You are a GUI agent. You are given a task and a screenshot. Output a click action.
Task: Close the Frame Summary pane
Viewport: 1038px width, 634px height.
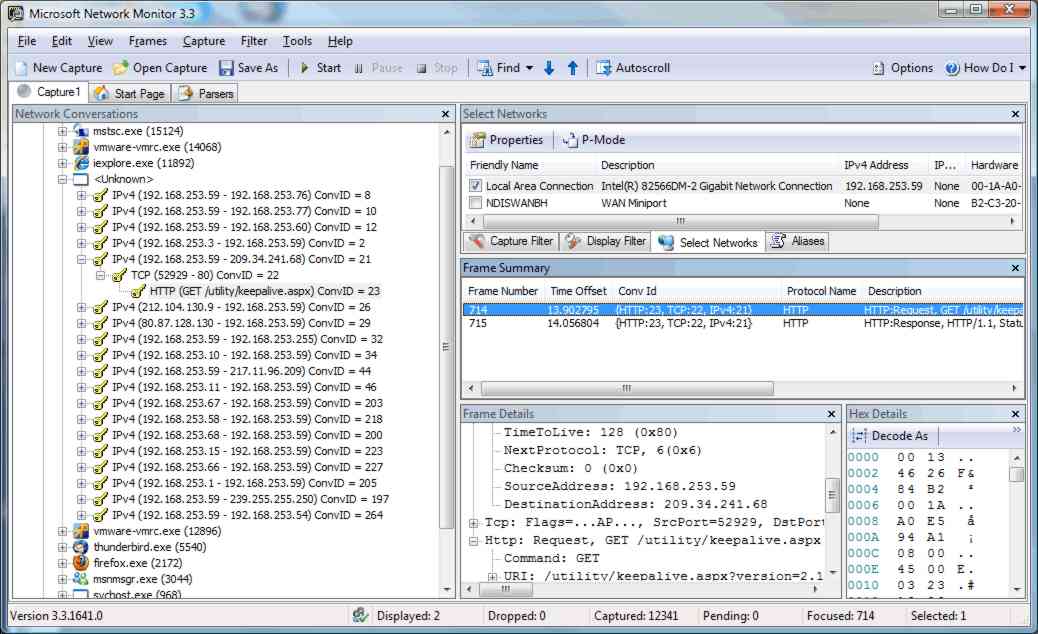(1015, 268)
